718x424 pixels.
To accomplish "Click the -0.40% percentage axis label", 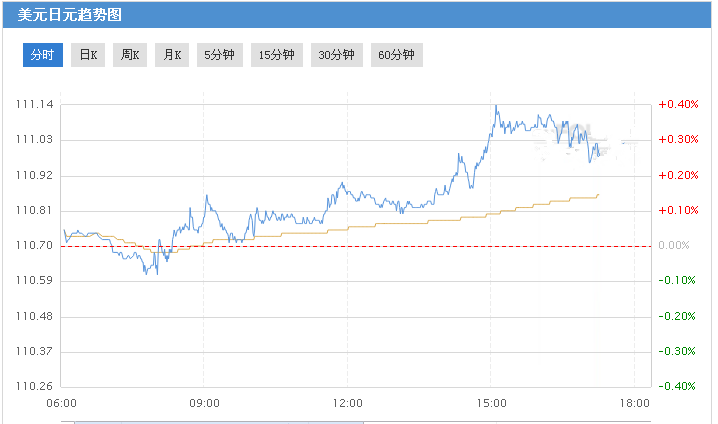I will click(x=676, y=387).
